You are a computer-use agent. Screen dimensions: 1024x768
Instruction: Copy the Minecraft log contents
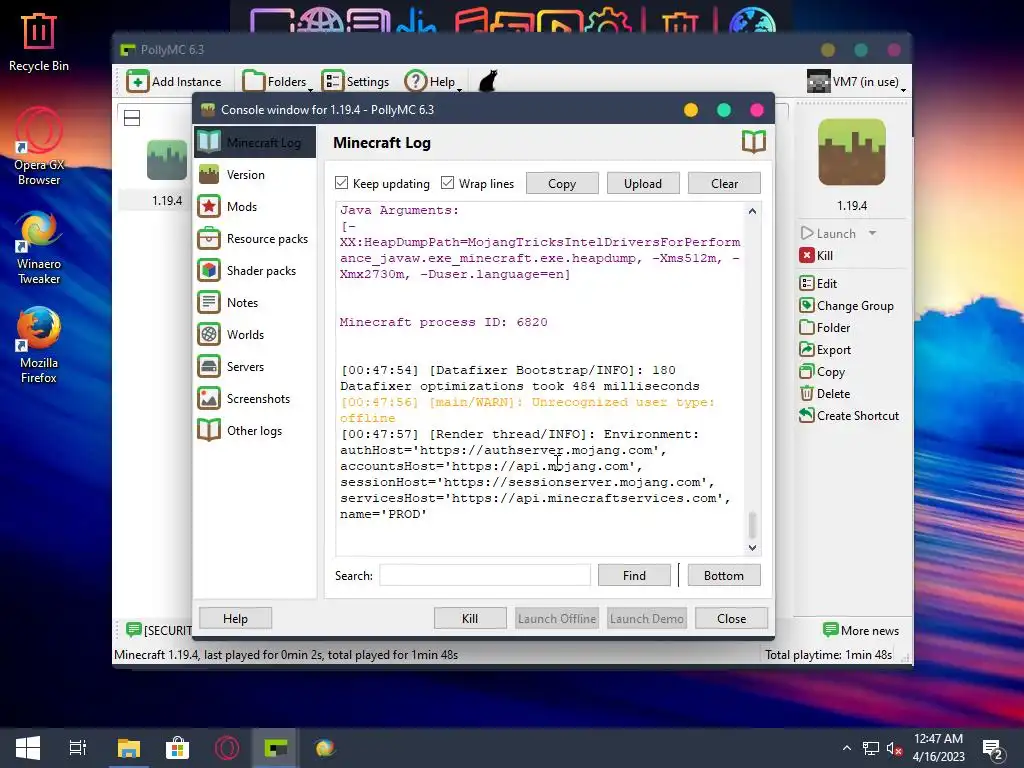pos(562,184)
